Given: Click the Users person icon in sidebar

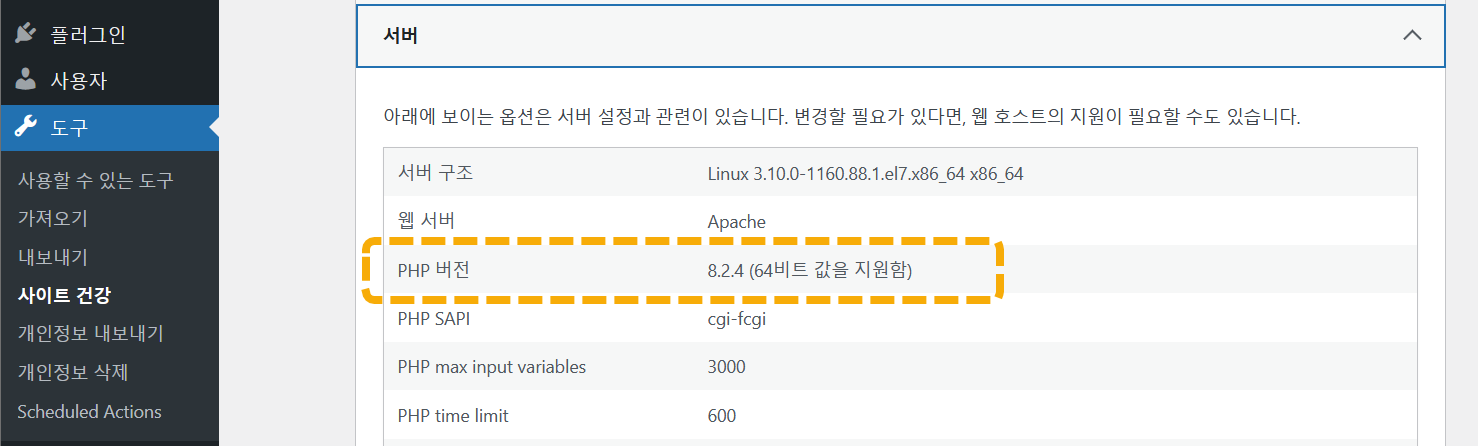Looking at the screenshot, I should pyautogui.click(x=26, y=80).
